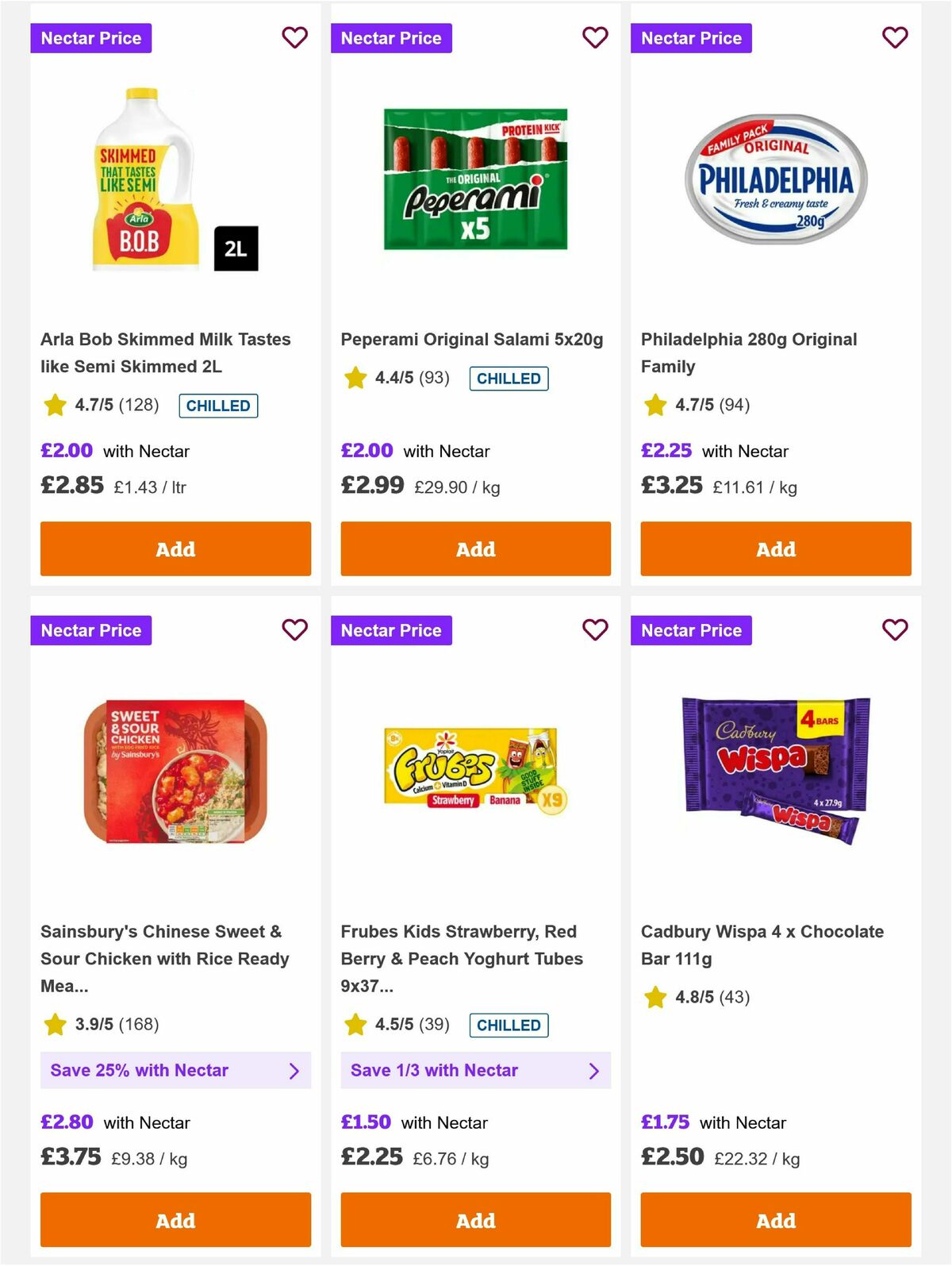Screen dimensions: 952x1266
Task: View reviews count (128) for Arla milk
Action: click(140, 405)
